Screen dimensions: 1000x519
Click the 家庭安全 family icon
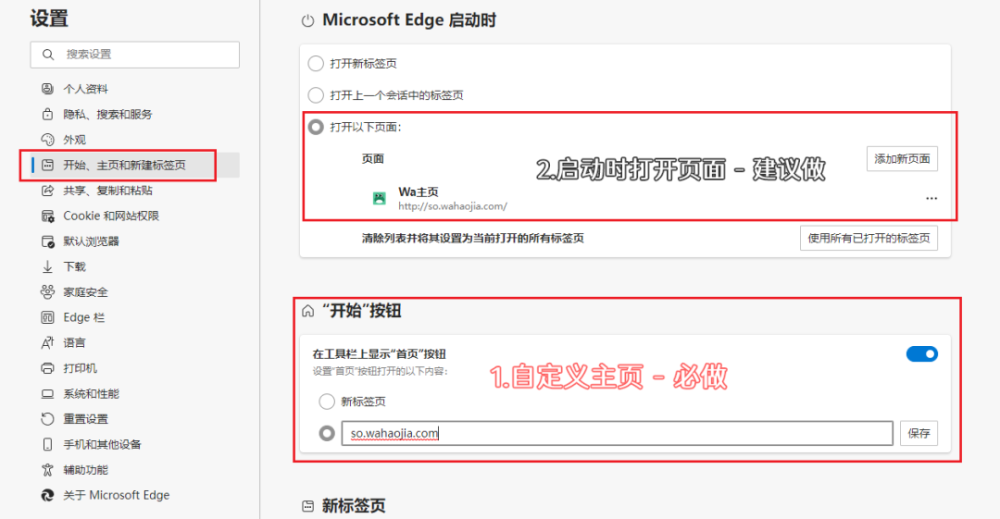[47, 292]
